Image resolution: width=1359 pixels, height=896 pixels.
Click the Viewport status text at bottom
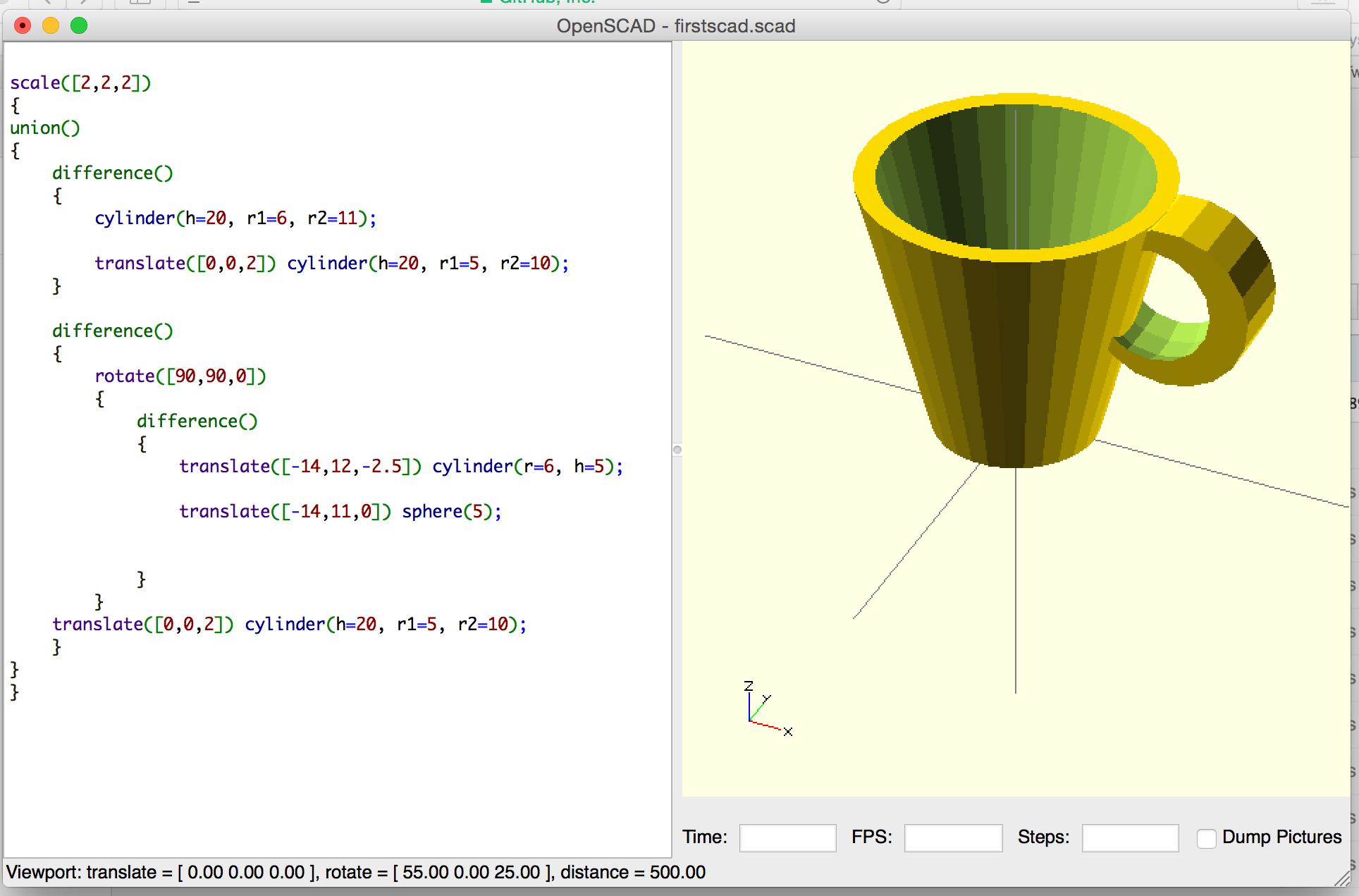(356, 873)
